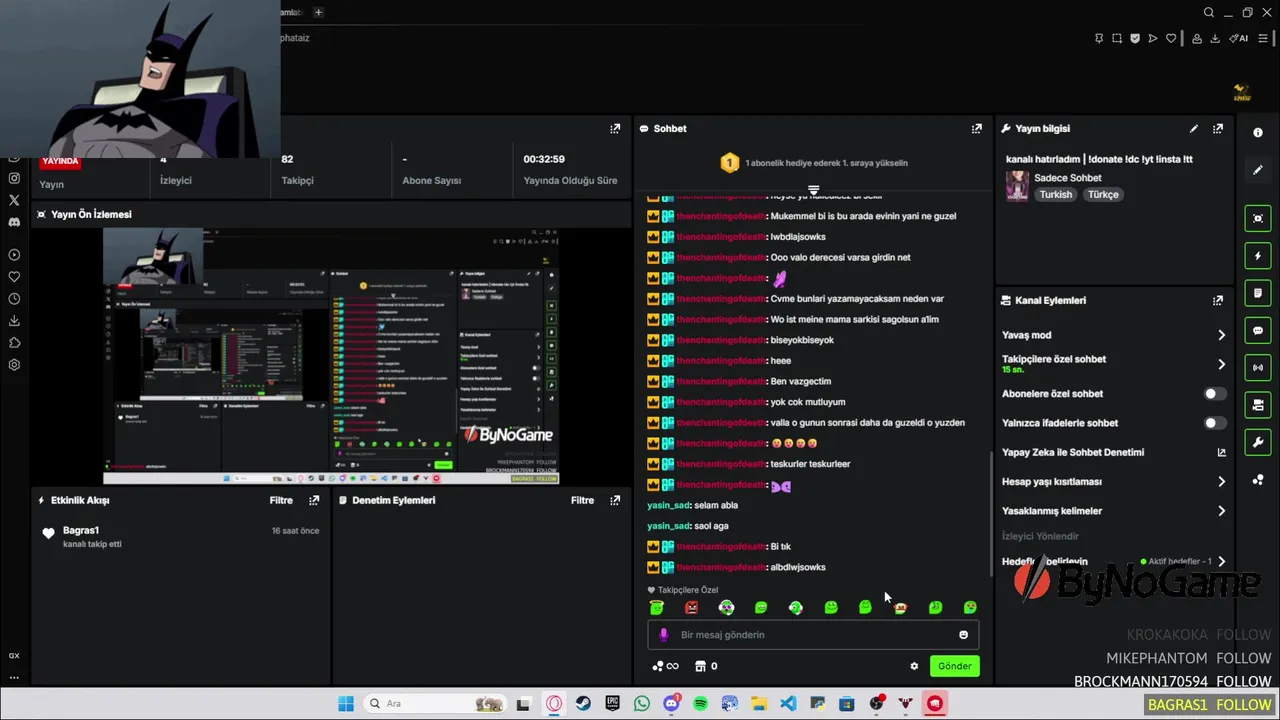Open chat settings gear beside Gönder
This screenshot has height=720, width=1280.
(x=914, y=666)
